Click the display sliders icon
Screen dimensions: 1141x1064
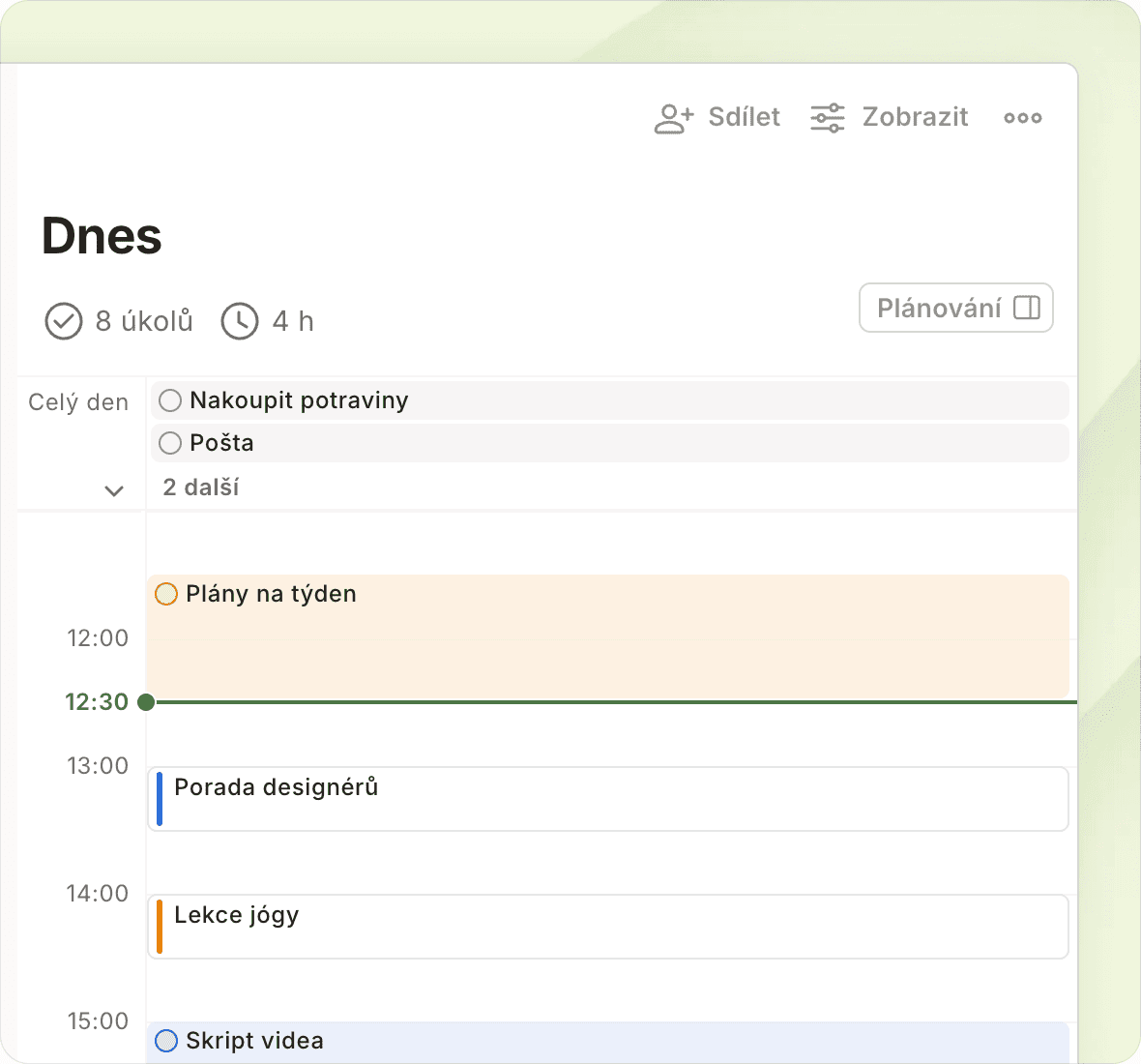(828, 118)
